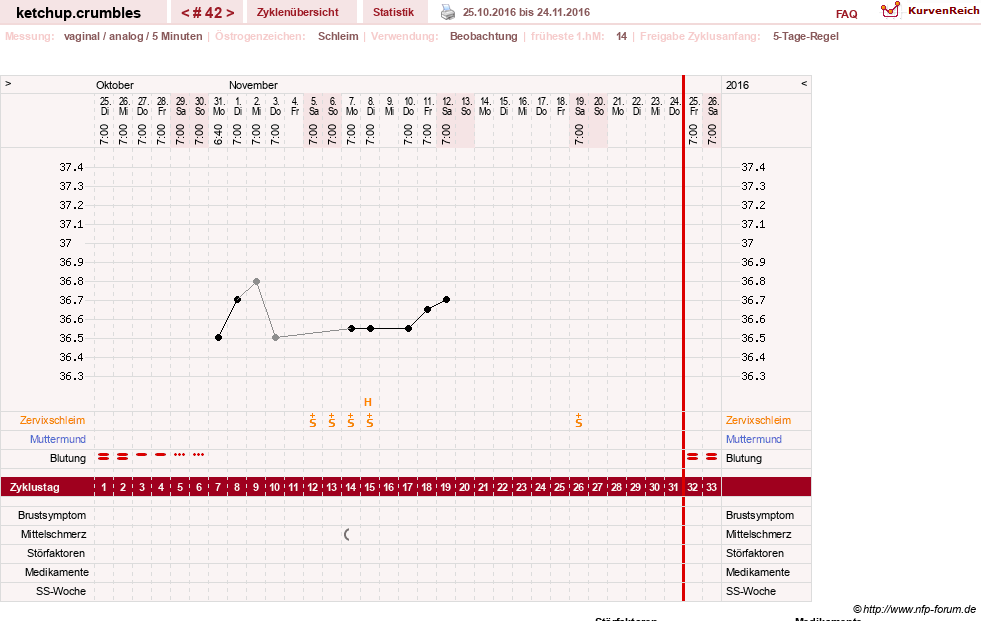This screenshot has width=981, height=621.
Task: Click the left Störfaktoren row label
Action: pyautogui.click(x=56, y=553)
